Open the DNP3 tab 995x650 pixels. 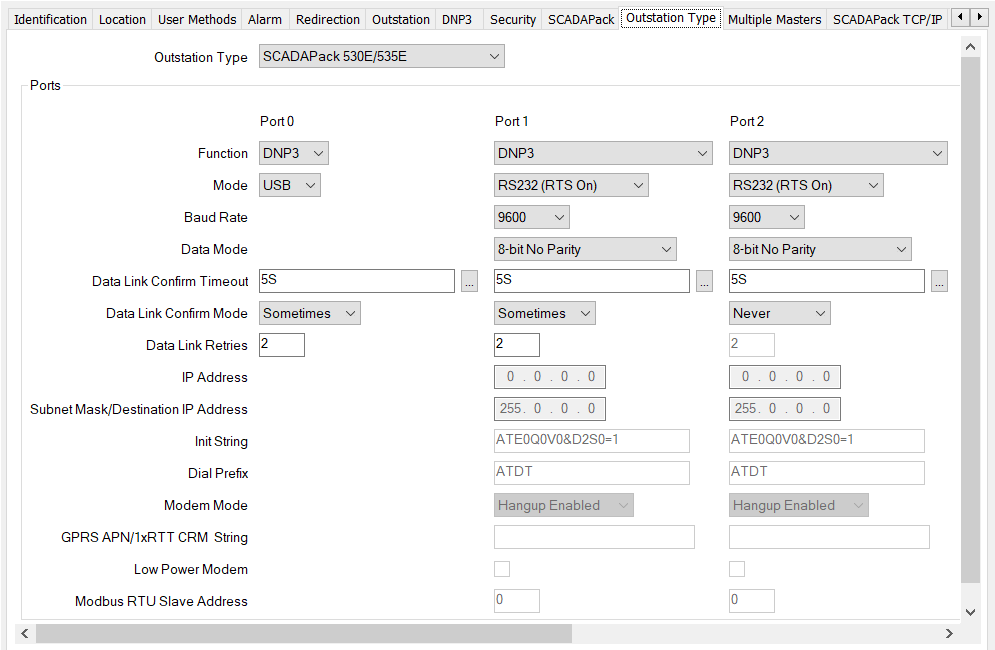[x=457, y=18]
